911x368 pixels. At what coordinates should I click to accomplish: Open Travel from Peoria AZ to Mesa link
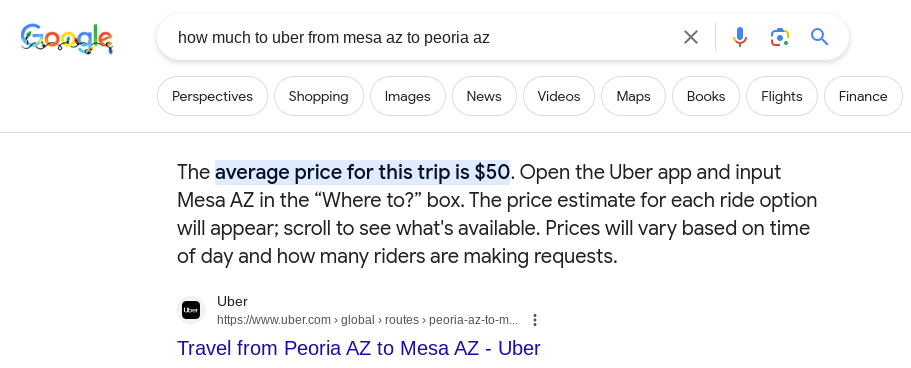coord(358,348)
